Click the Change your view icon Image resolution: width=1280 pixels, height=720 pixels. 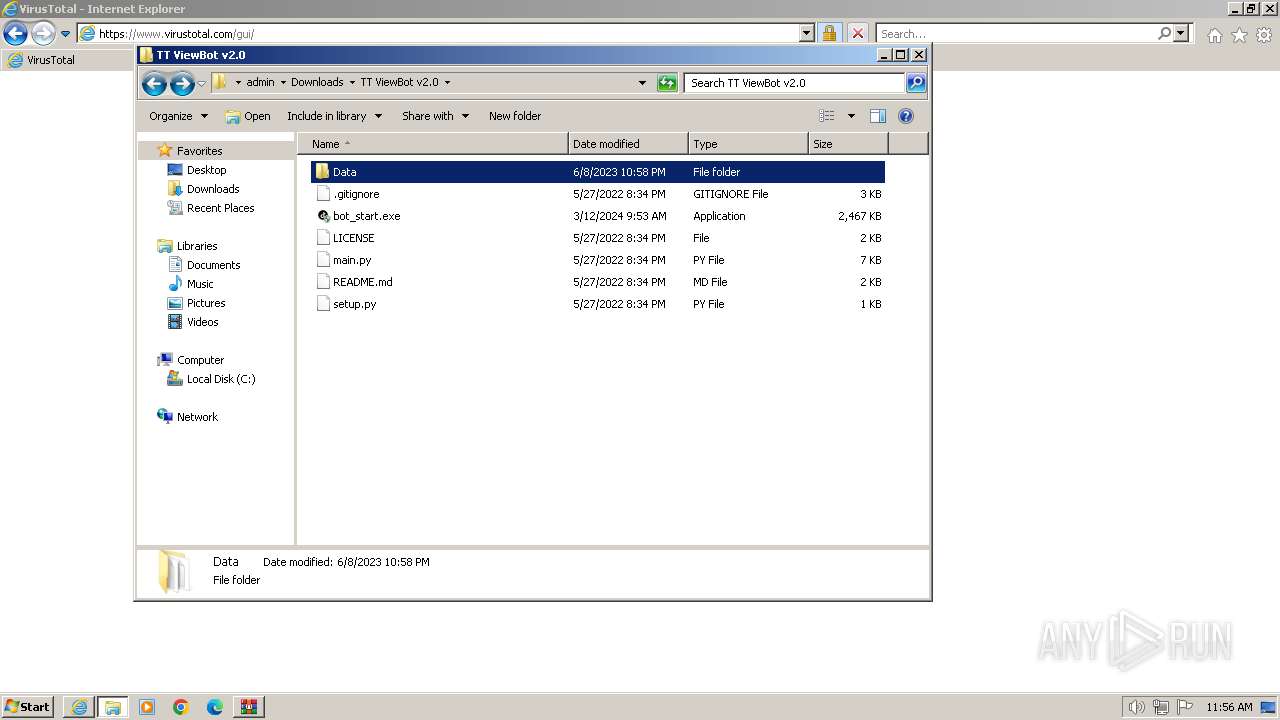pos(827,116)
